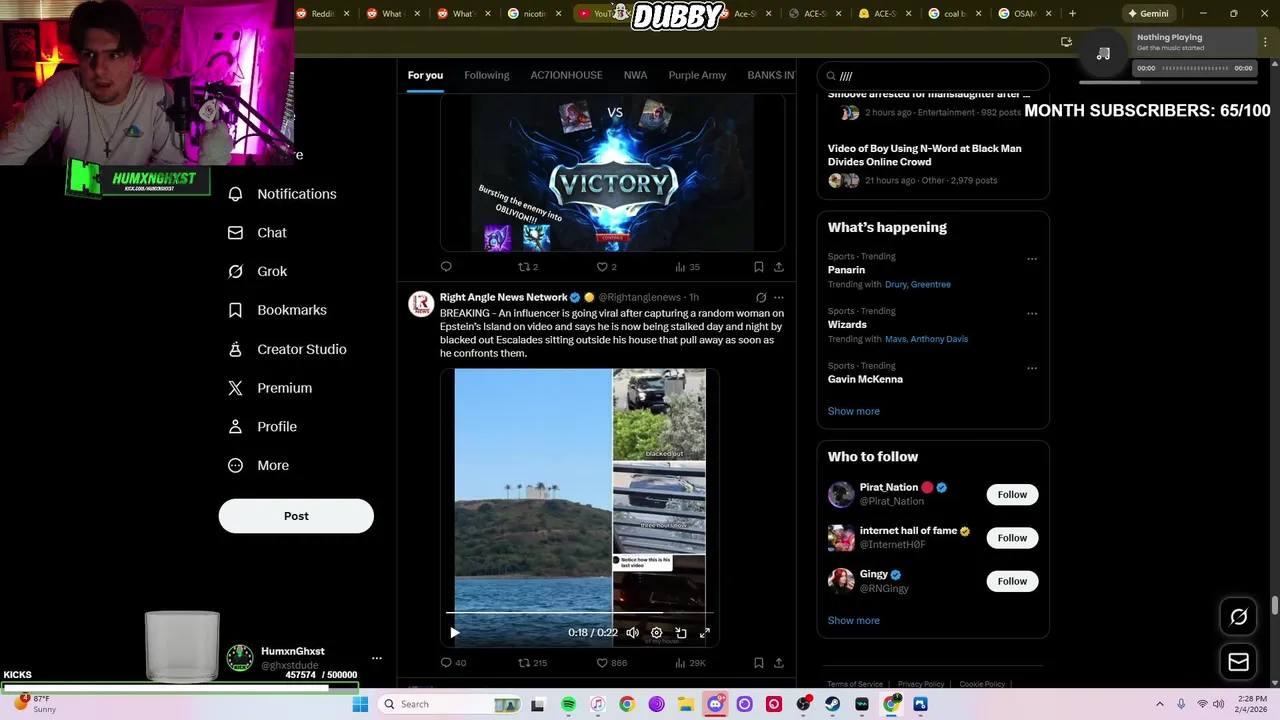Screen dimensions: 1280x720
Task: Ask Grok about the Right Angle News post
Action: point(761,297)
